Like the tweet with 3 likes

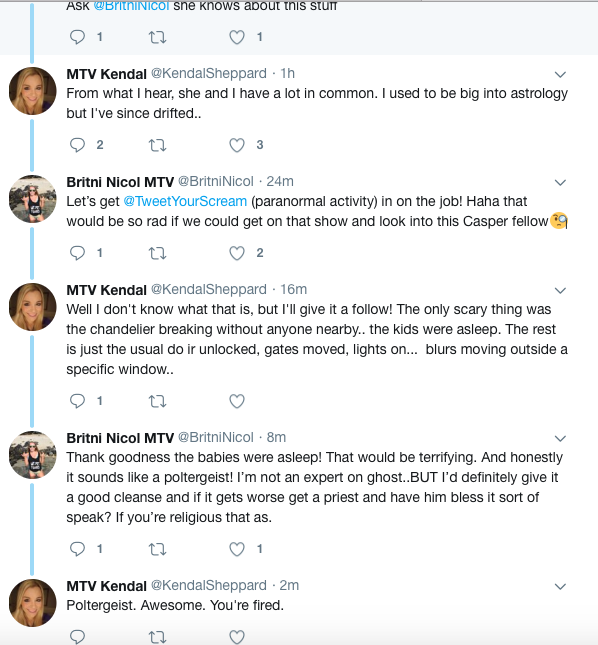[237, 145]
